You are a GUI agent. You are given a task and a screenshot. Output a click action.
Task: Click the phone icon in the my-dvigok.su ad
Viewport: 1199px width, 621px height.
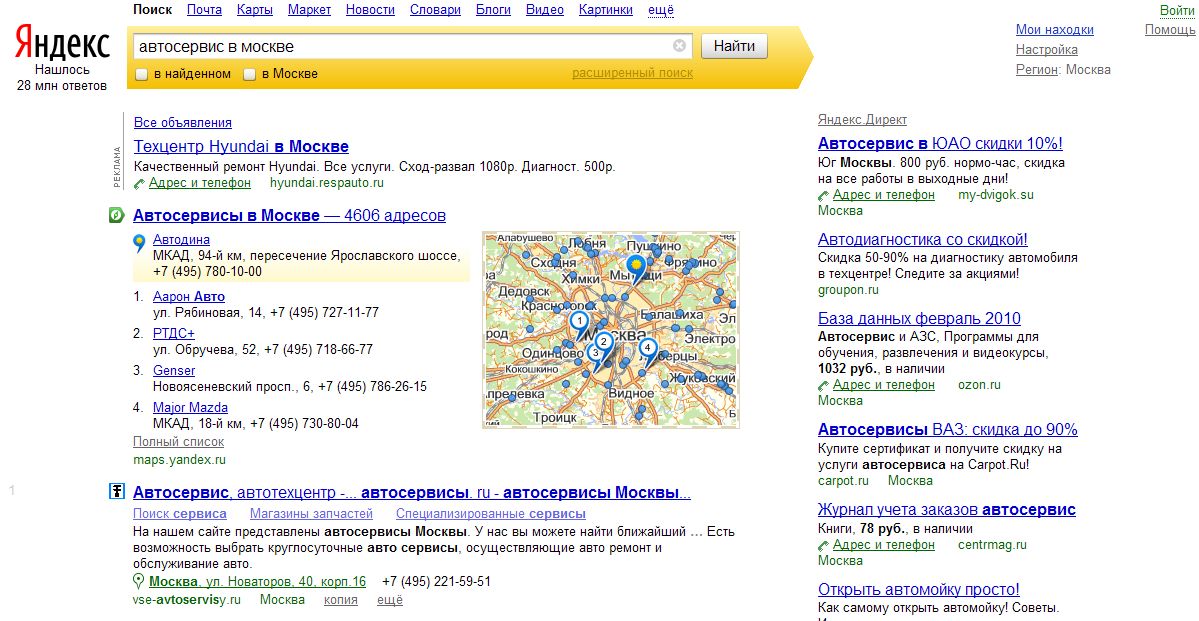click(824, 195)
